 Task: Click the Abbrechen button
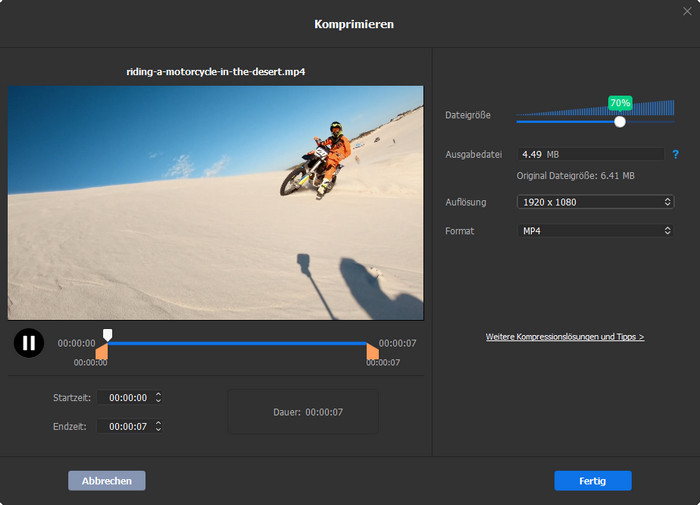point(107,481)
